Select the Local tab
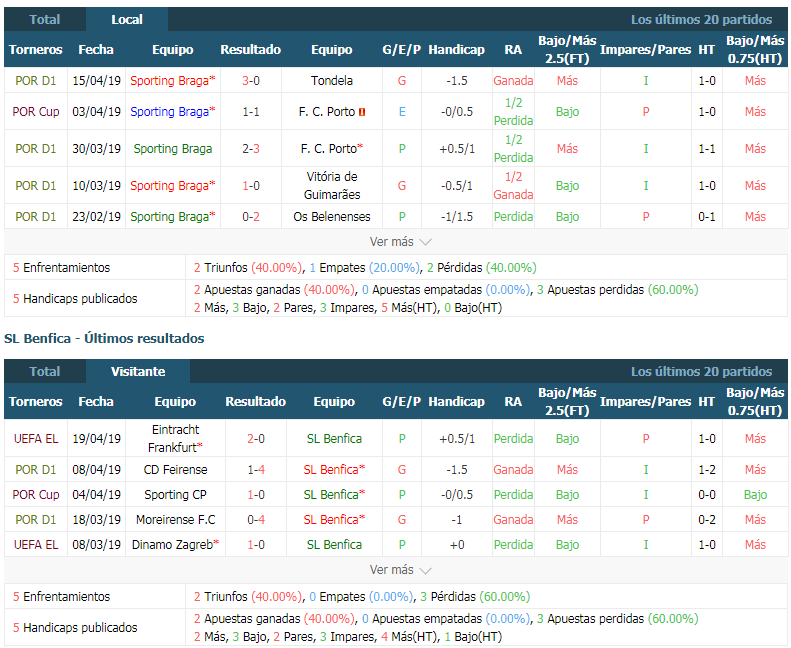791x648 pixels. coord(127,20)
